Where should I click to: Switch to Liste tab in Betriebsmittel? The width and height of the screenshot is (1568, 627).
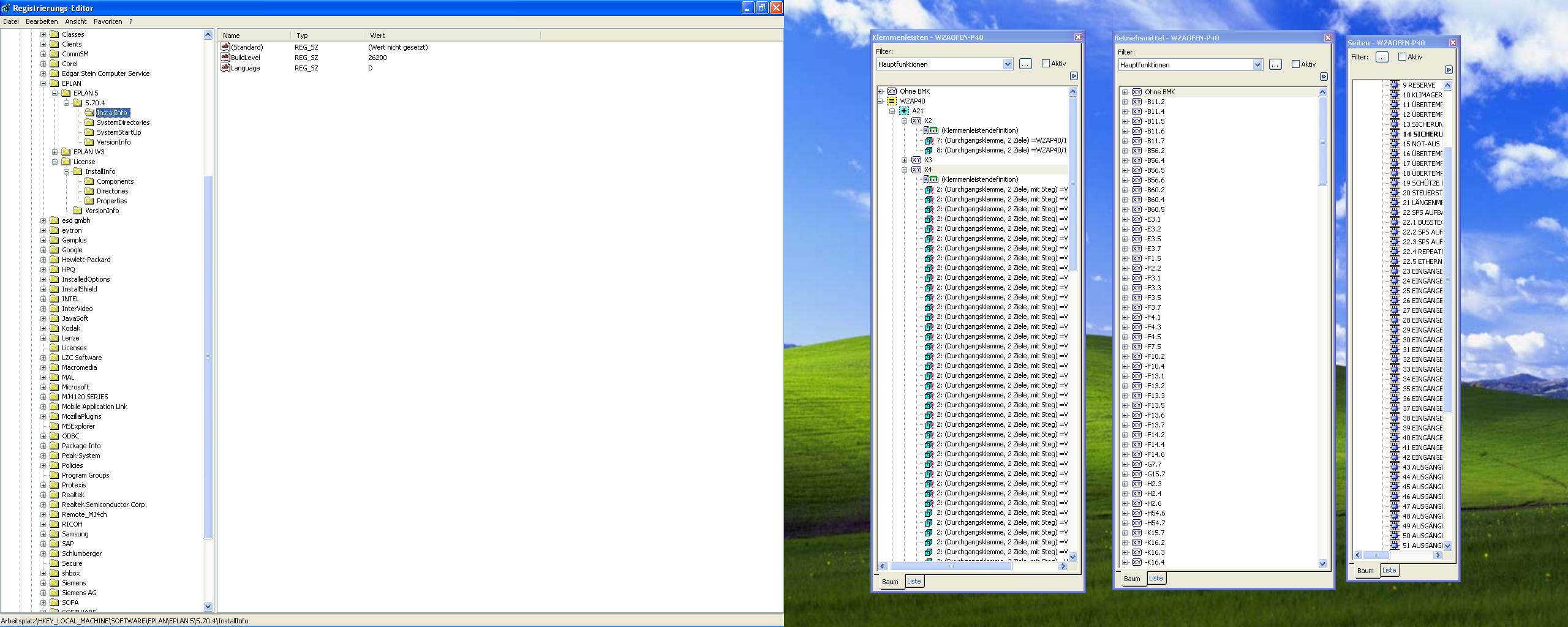pyautogui.click(x=1156, y=578)
